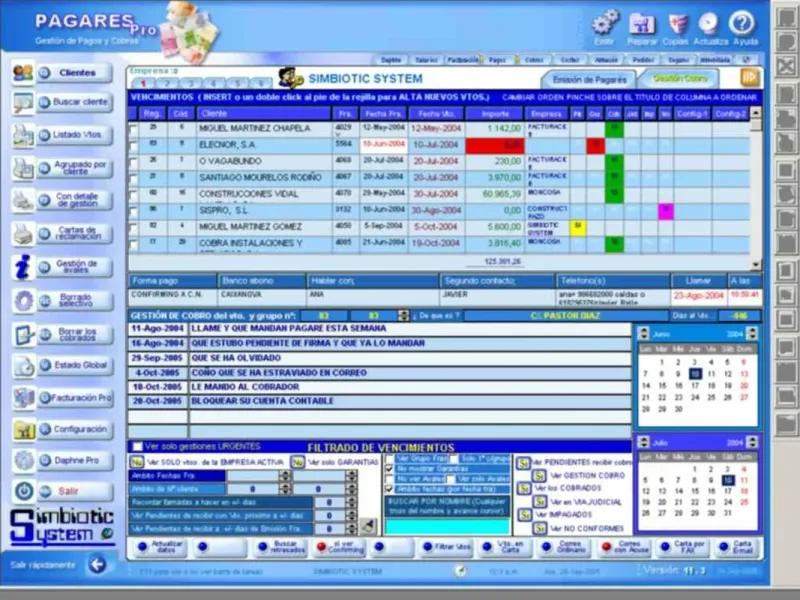Click the orange play arrow icon

click(751, 78)
